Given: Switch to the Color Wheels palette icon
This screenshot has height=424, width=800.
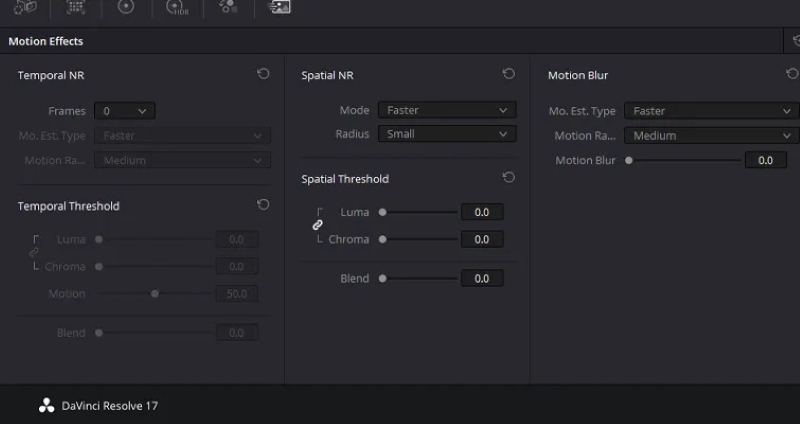Looking at the screenshot, I should pos(126,7).
